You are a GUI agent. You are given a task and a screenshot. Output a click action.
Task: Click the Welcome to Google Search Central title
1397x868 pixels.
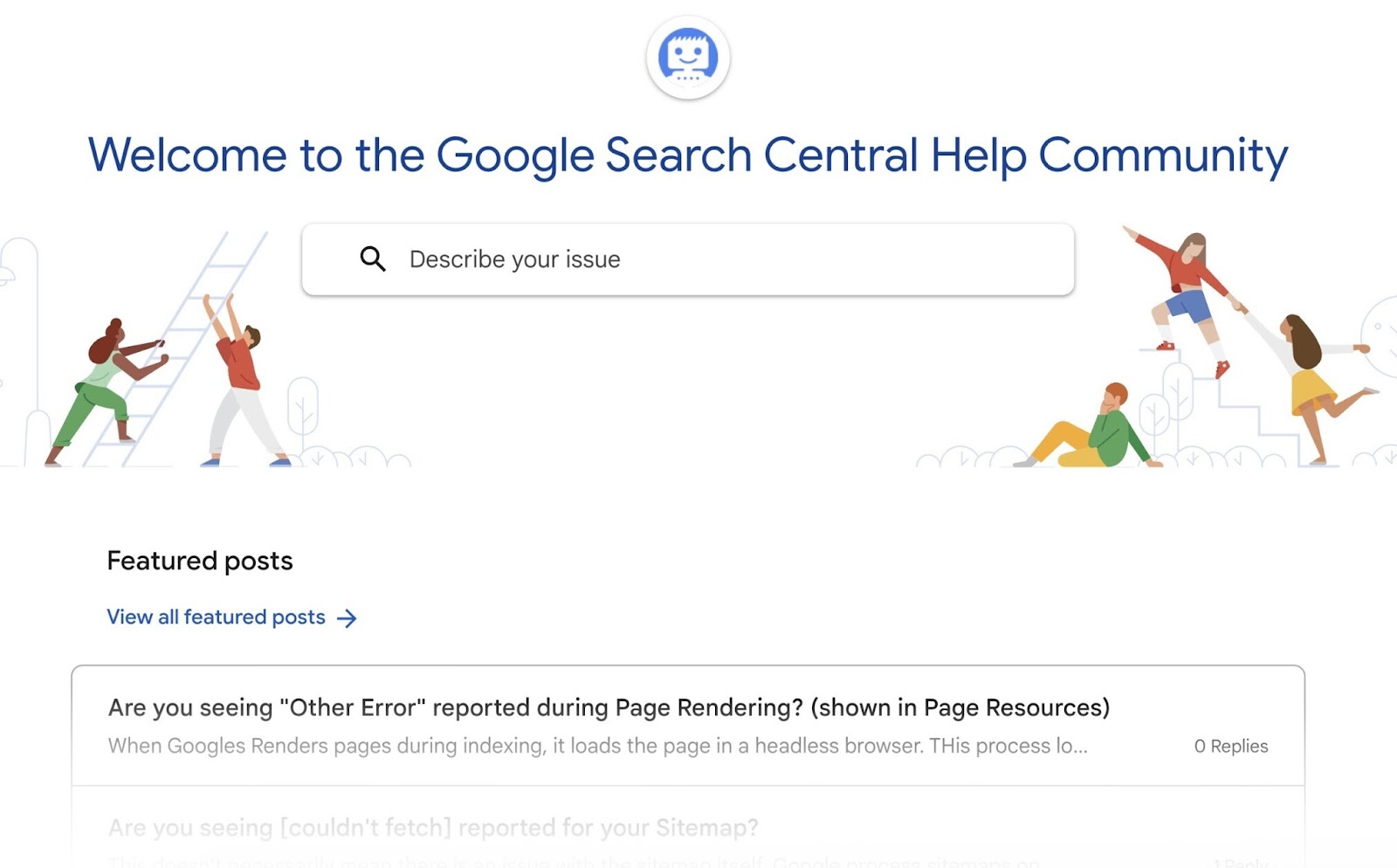688,155
